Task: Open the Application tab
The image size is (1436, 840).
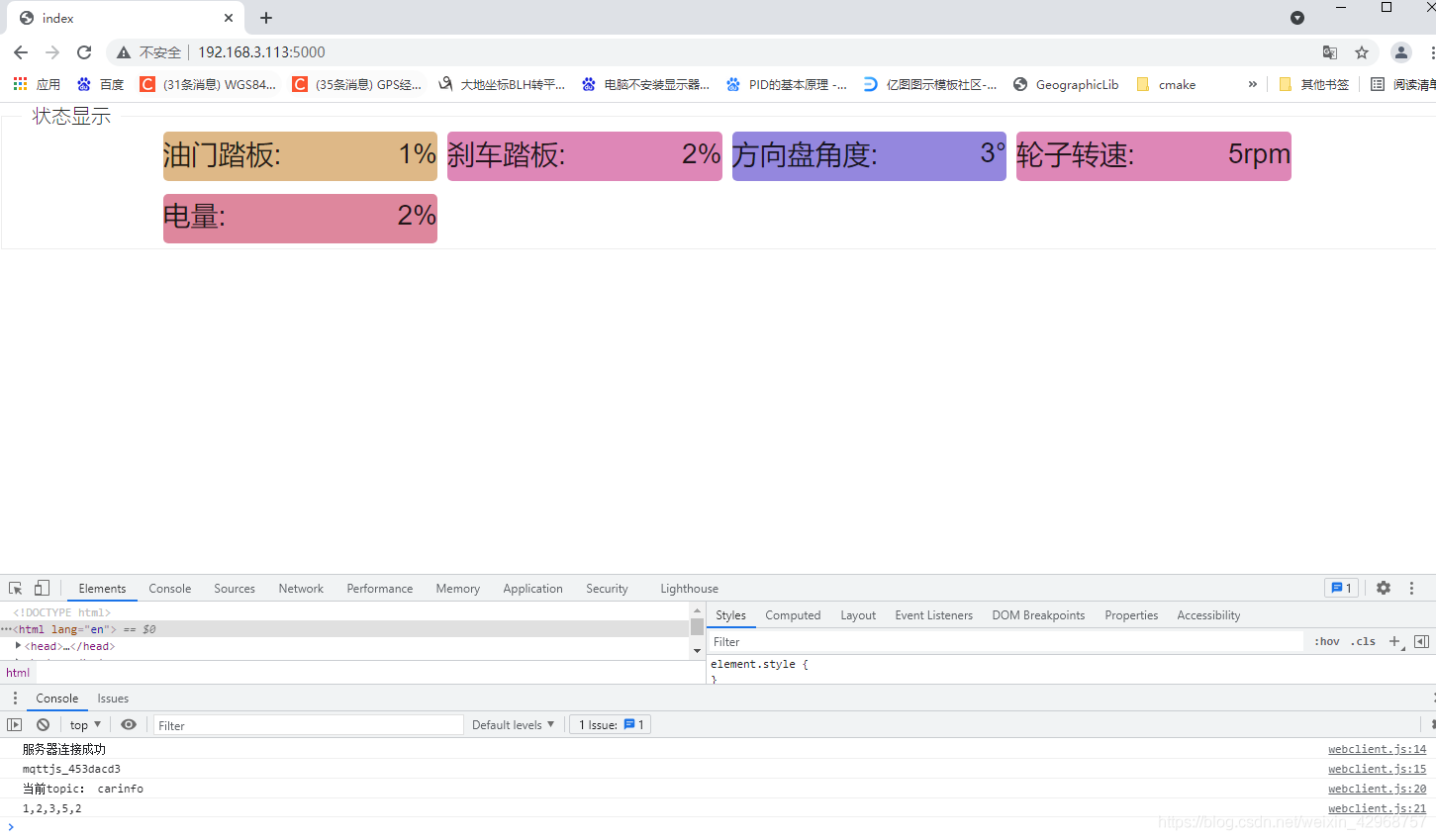Action: [x=532, y=589]
